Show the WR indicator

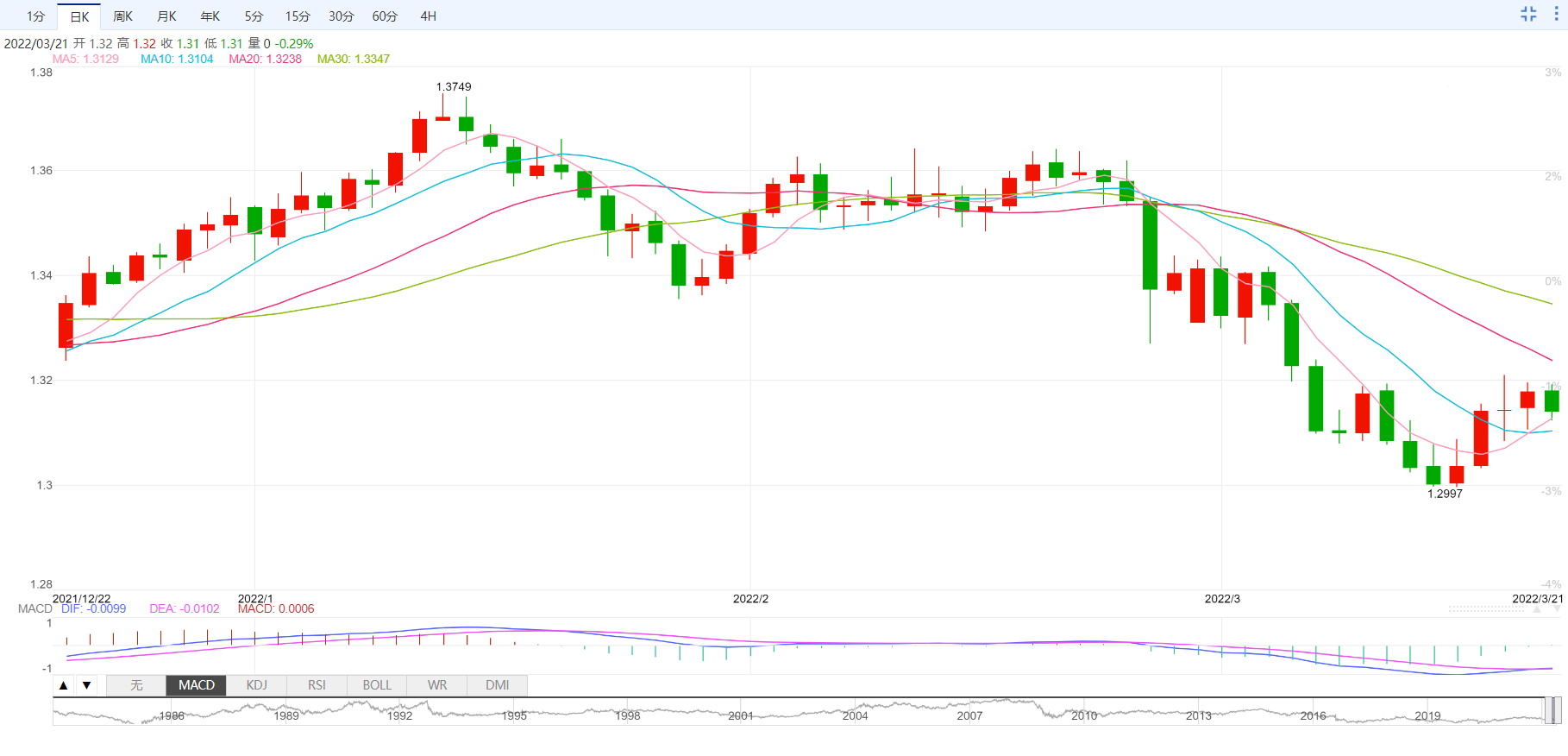point(437,685)
